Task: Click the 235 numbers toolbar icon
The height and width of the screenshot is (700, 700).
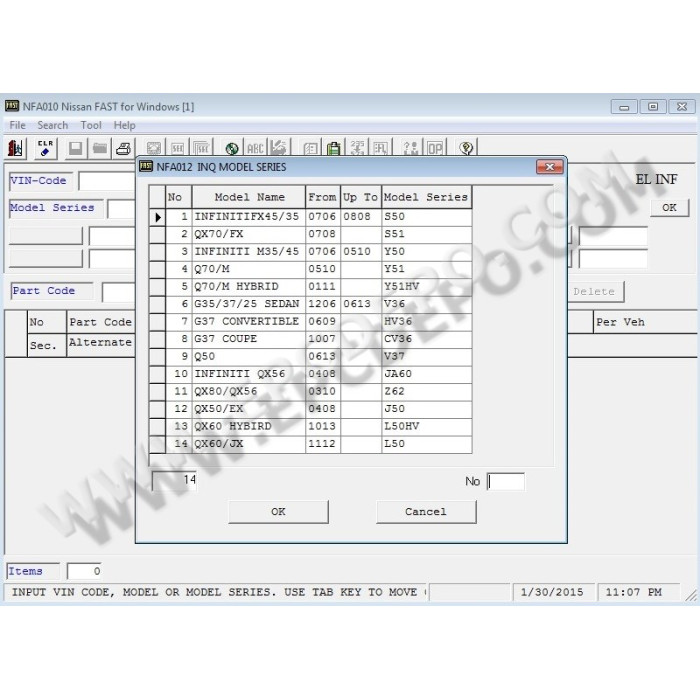Action: pos(357,148)
